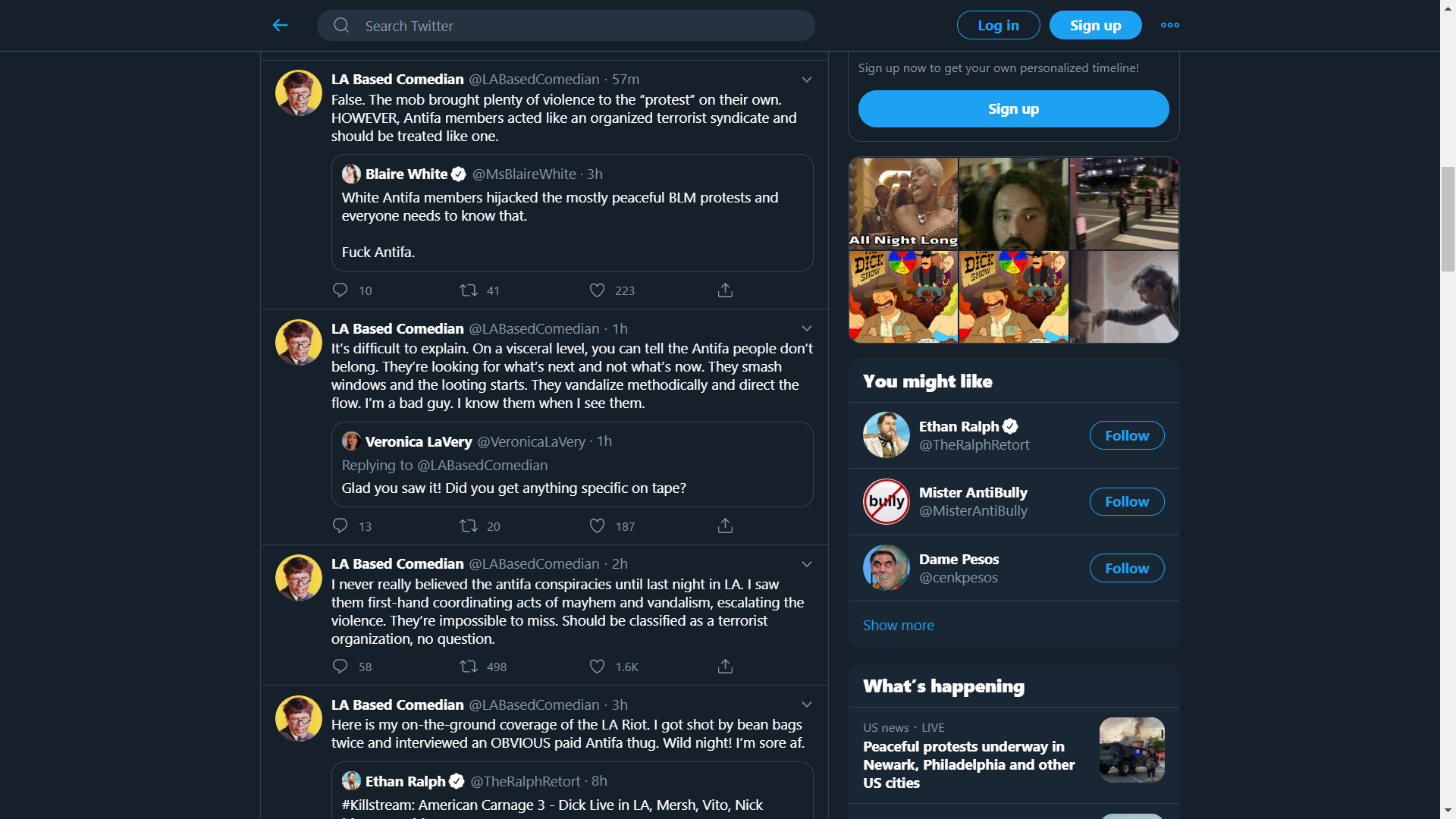Retweet the tweet with 498 retweets

pos(469,667)
